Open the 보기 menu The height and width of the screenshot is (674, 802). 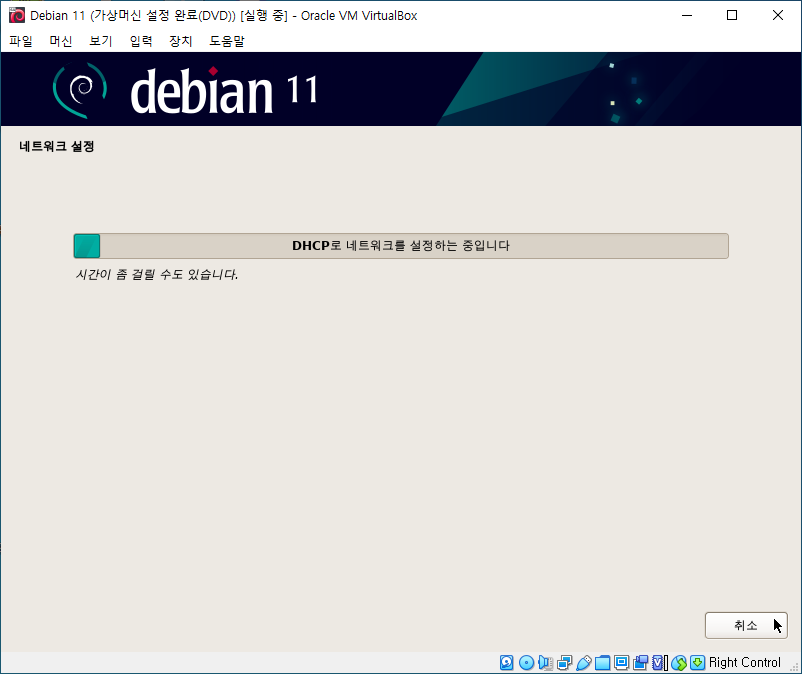(x=101, y=41)
